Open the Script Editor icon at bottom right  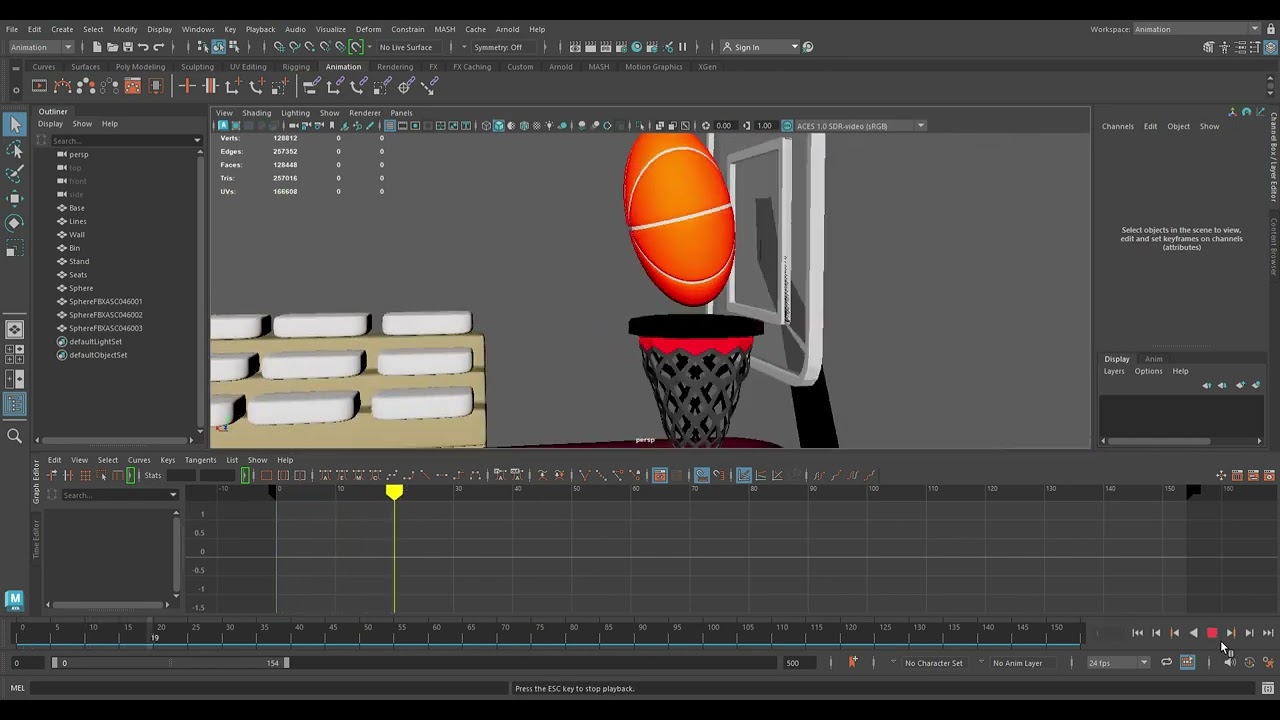pyautogui.click(x=1268, y=688)
